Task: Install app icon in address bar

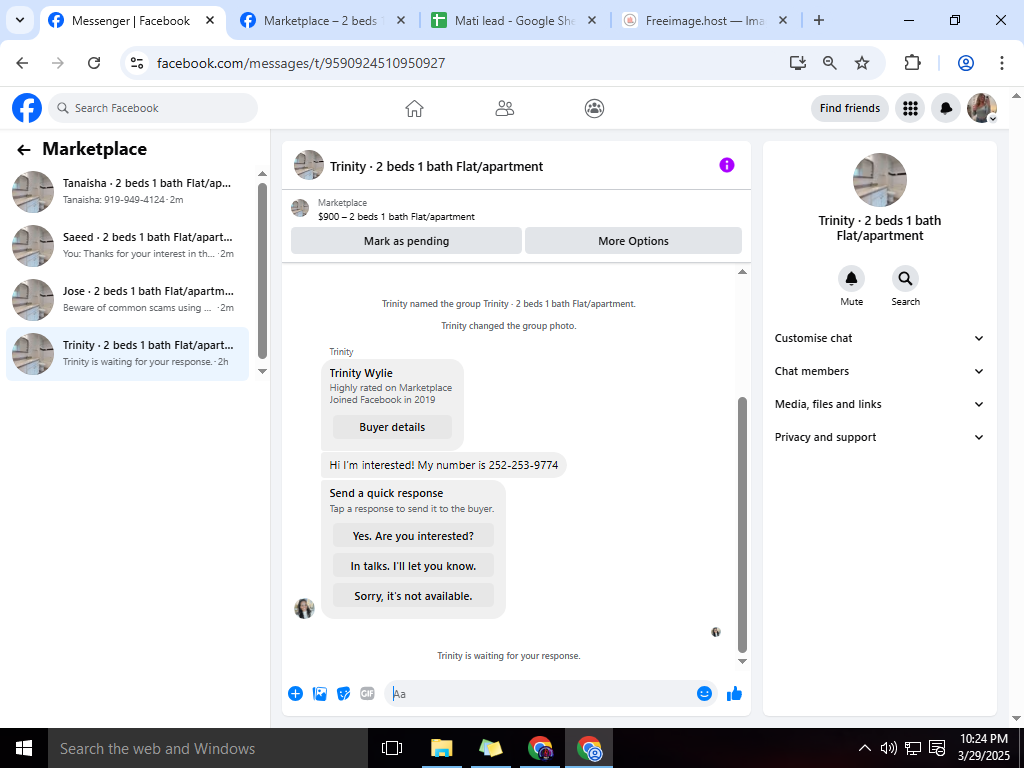Action: tap(797, 63)
